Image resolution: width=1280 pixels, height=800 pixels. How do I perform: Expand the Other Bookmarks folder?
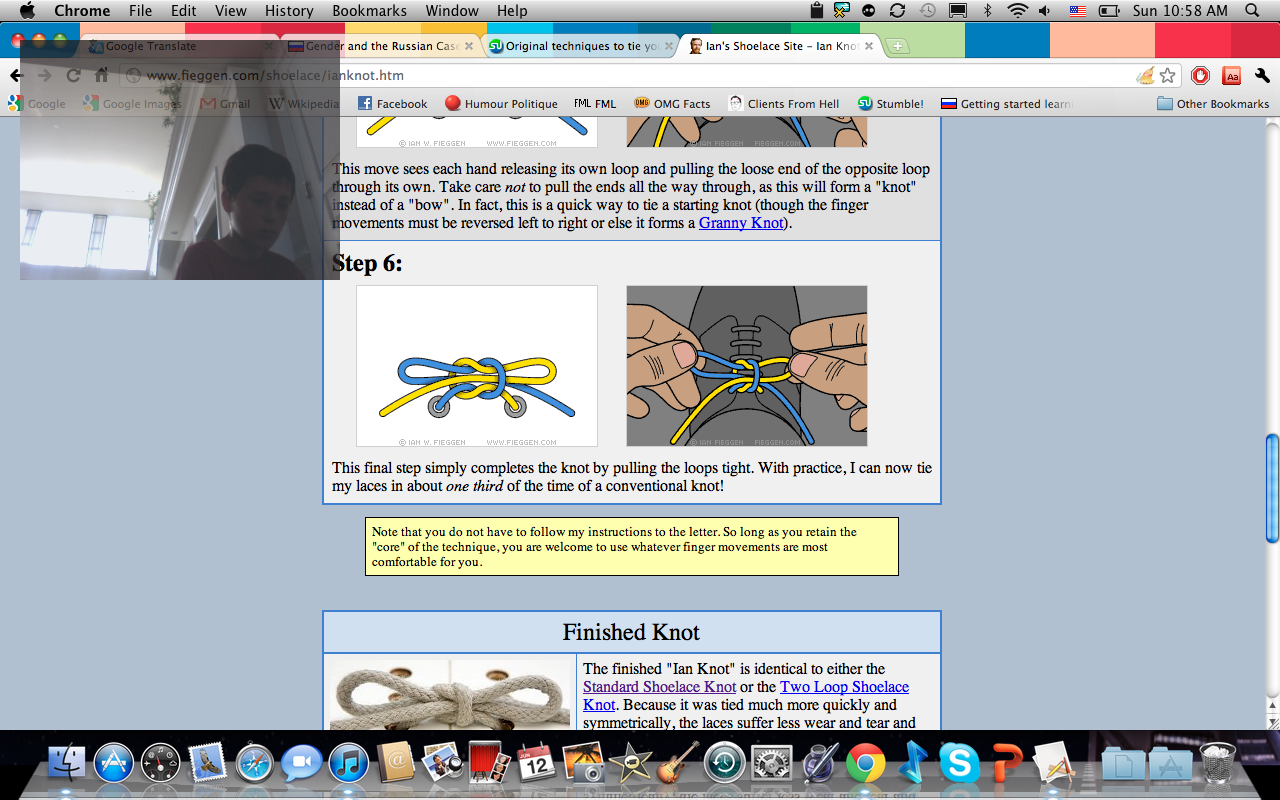1213,104
